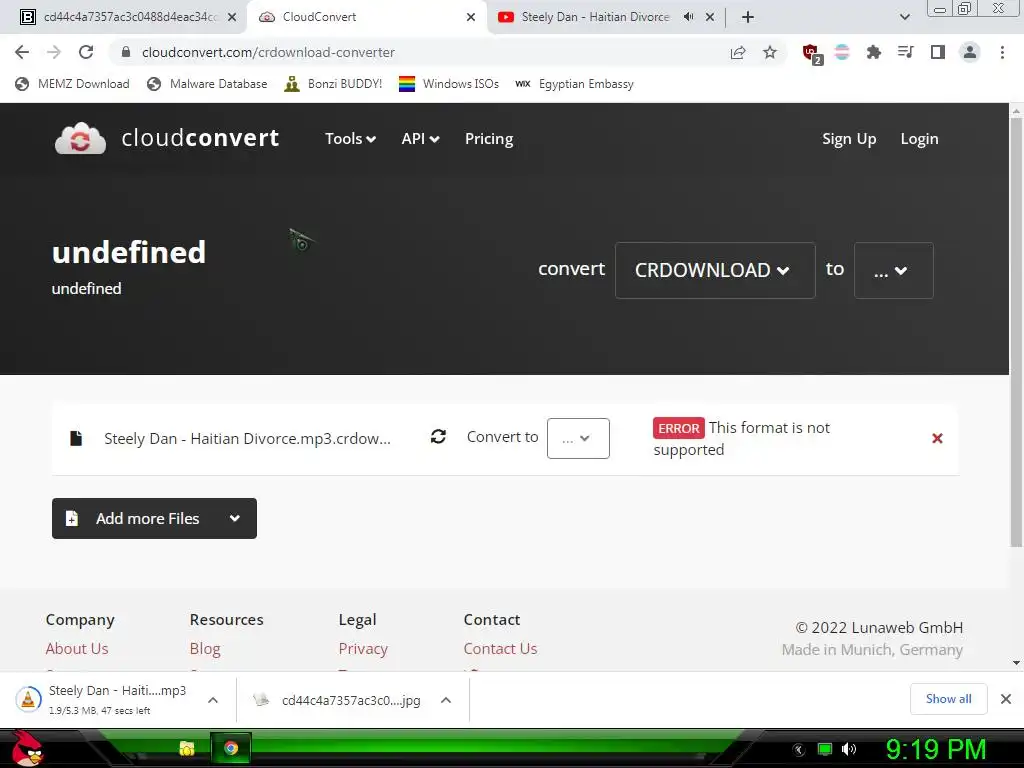Open the target format dropdown after 'to'
This screenshot has width=1024, height=768.
[x=893, y=270]
